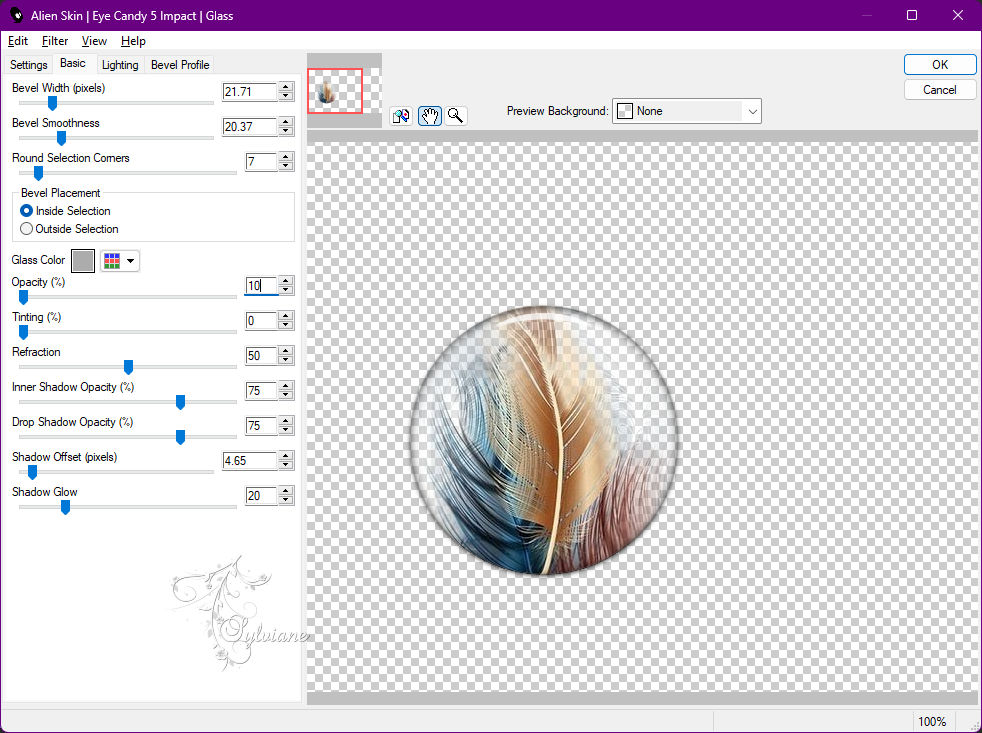Open the Filter menu
The image size is (982, 733).
click(55, 41)
